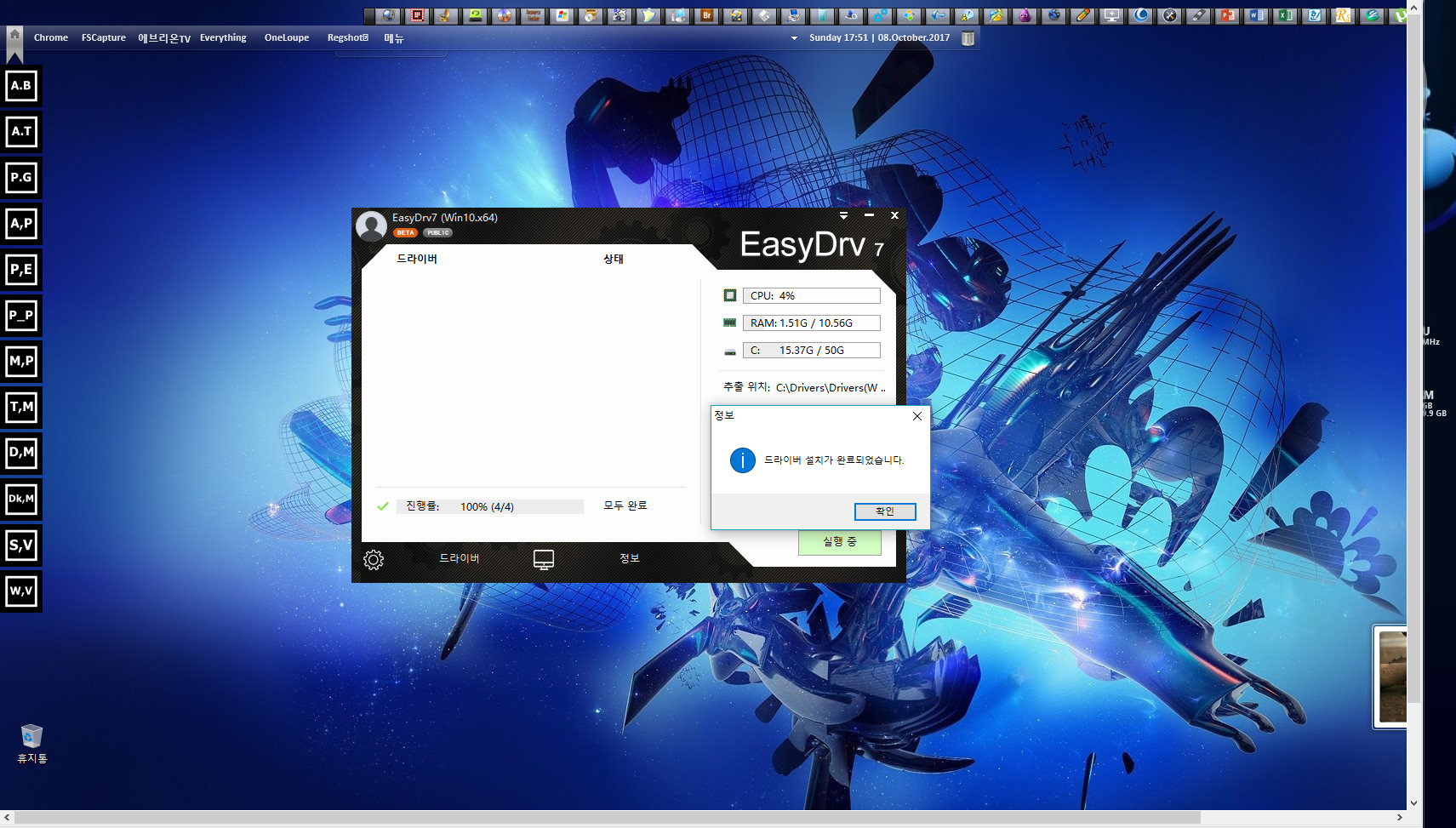Close the 정보 dialog with the X

pos(916,416)
